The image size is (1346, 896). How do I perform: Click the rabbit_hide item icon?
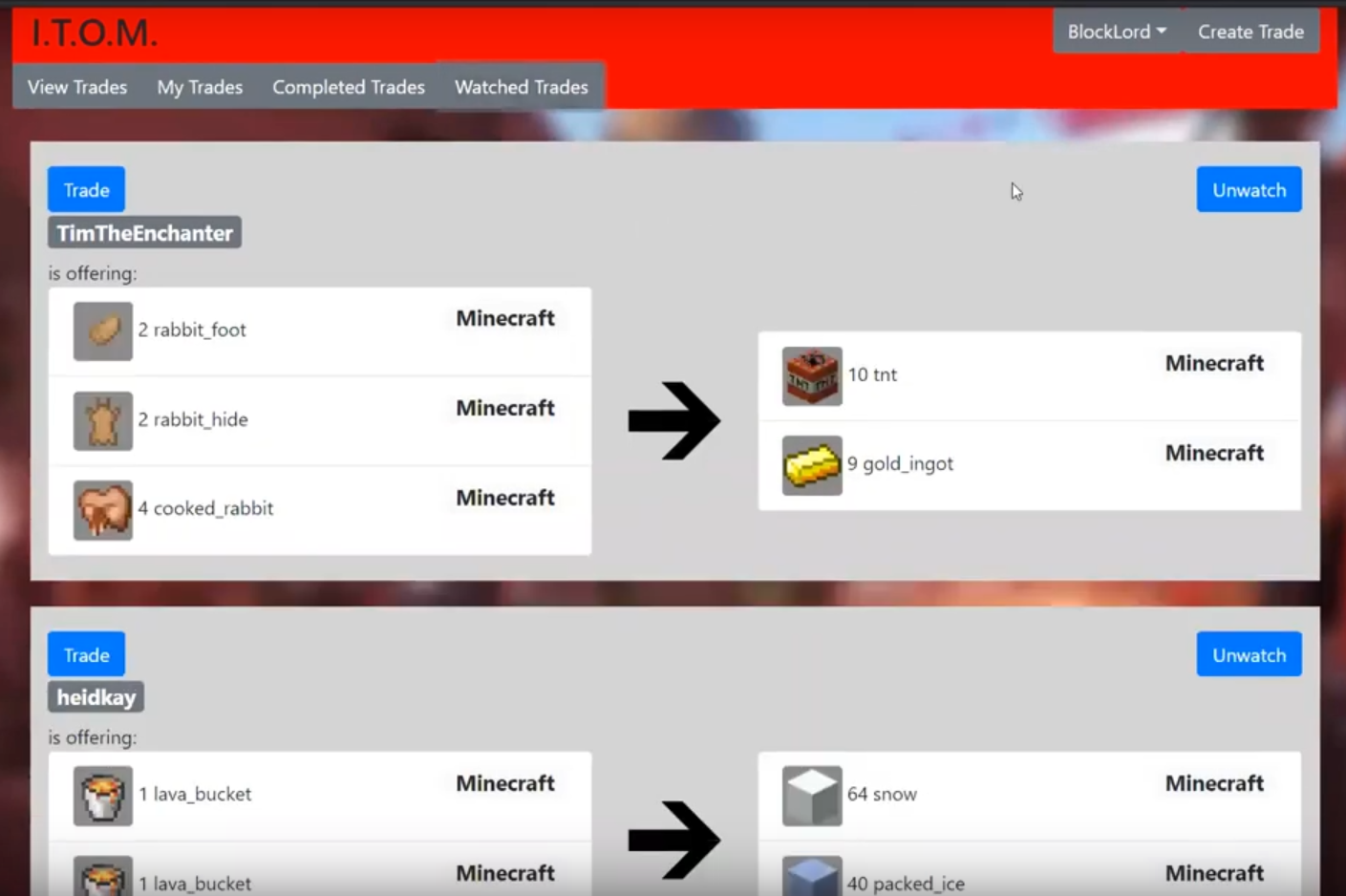[x=103, y=420]
